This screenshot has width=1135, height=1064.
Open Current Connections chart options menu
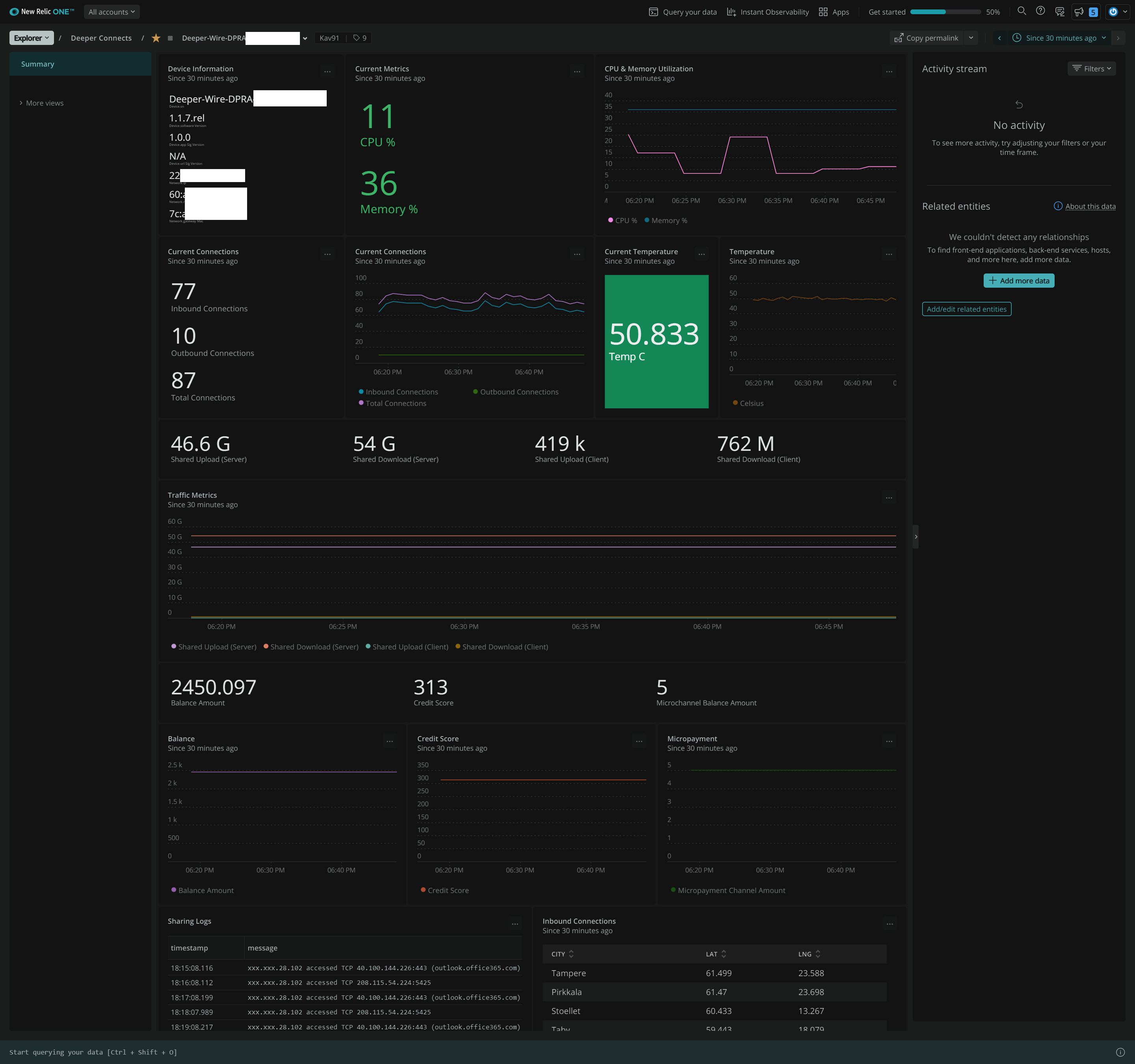577,255
